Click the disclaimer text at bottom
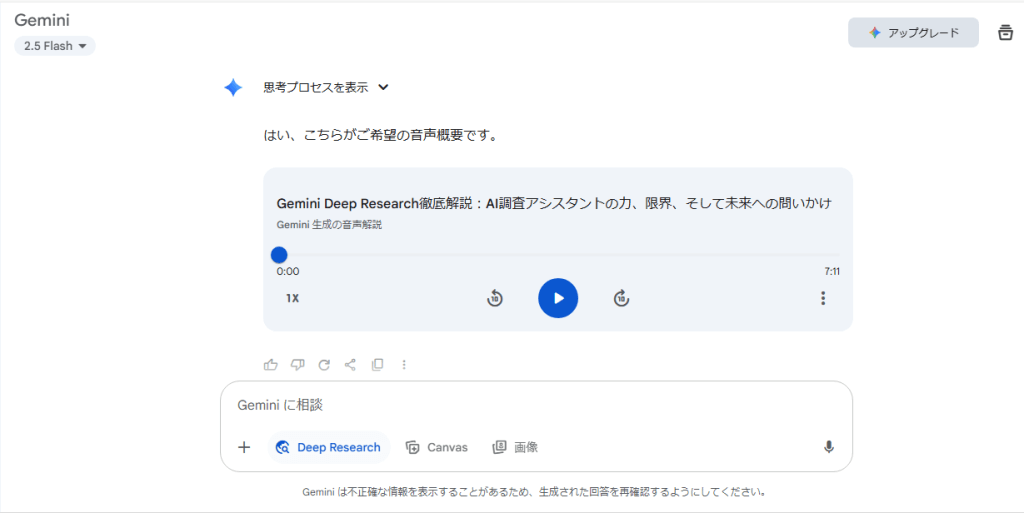The height and width of the screenshot is (513, 1024). tap(534, 492)
